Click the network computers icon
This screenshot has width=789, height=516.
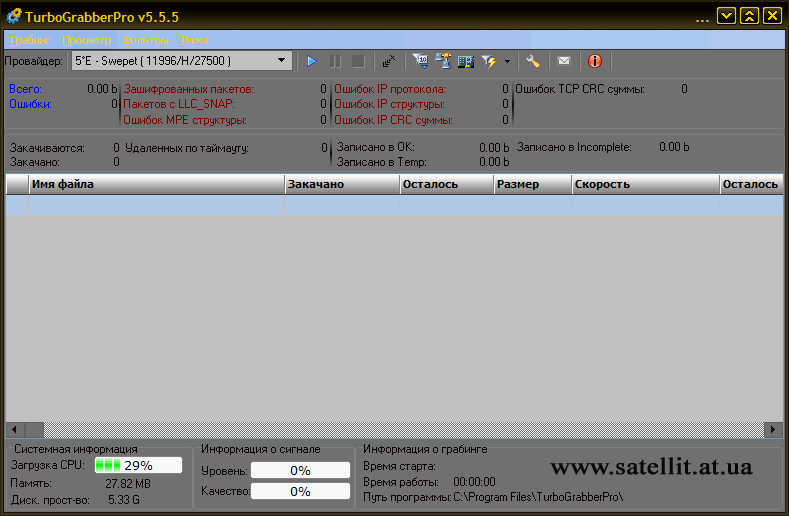point(443,61)
